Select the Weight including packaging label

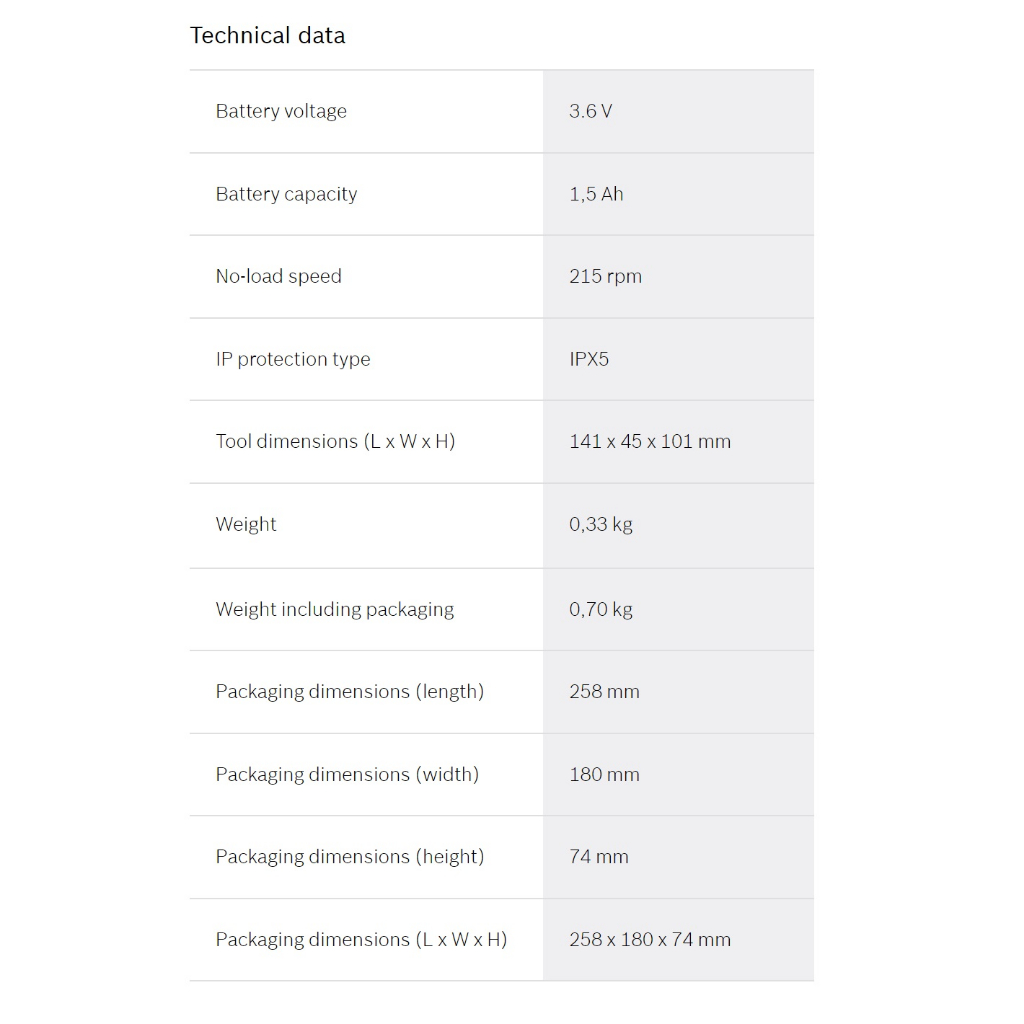tap(334, 609)
